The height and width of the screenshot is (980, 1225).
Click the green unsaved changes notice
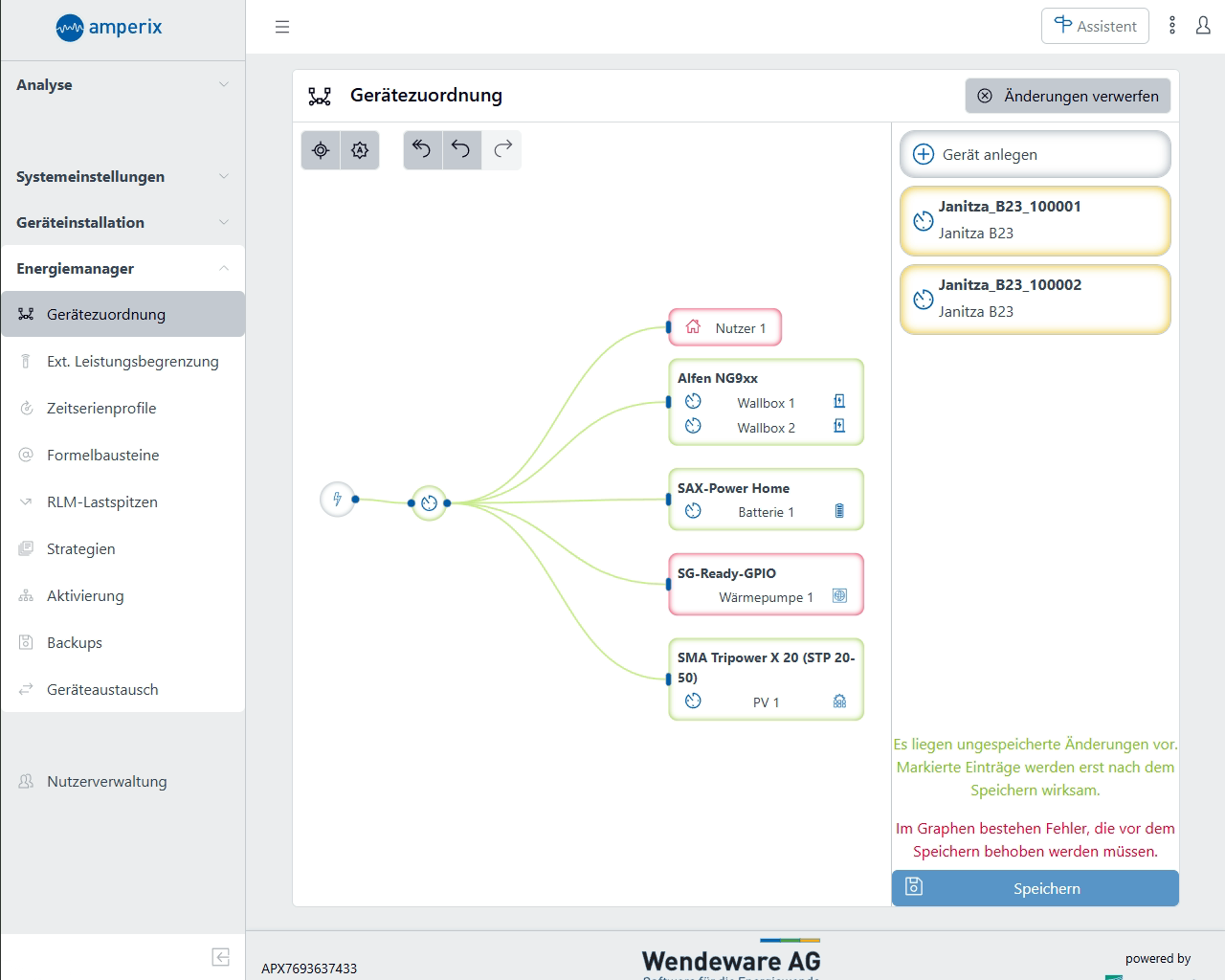[1036, 767]
